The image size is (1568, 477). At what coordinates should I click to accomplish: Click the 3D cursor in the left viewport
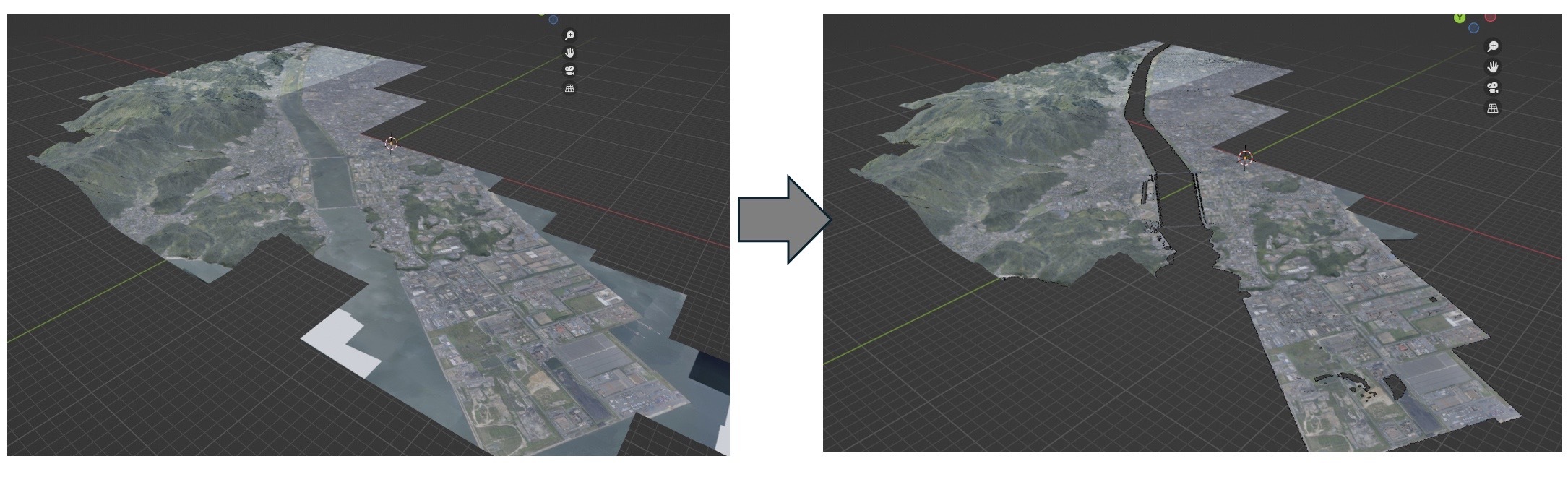pyautogui.click(x=392, y=143)
